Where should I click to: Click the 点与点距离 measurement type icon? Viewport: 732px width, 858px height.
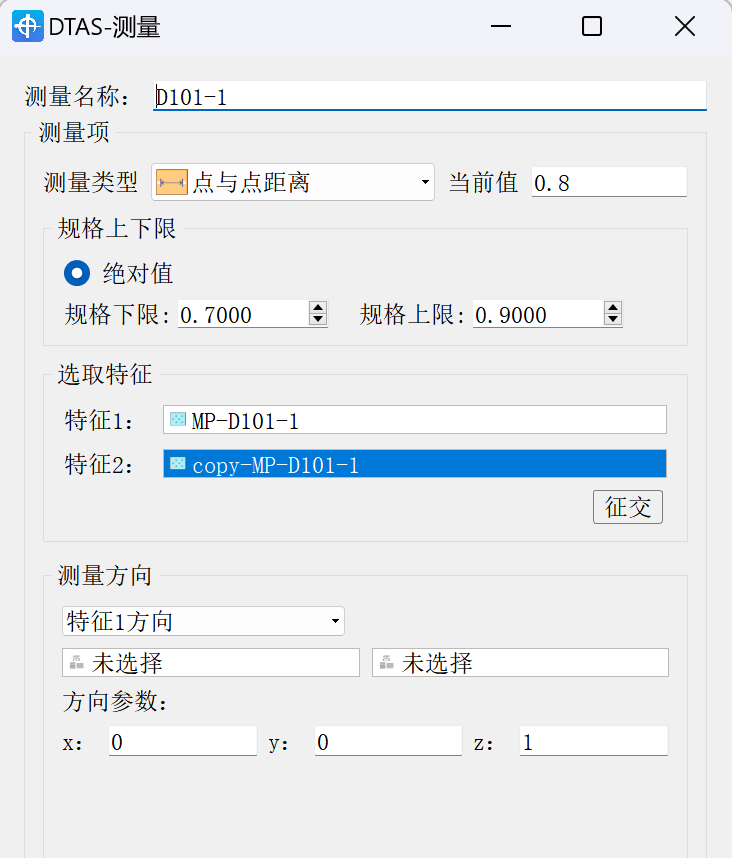pyautogui.click(x=172, y=182)
